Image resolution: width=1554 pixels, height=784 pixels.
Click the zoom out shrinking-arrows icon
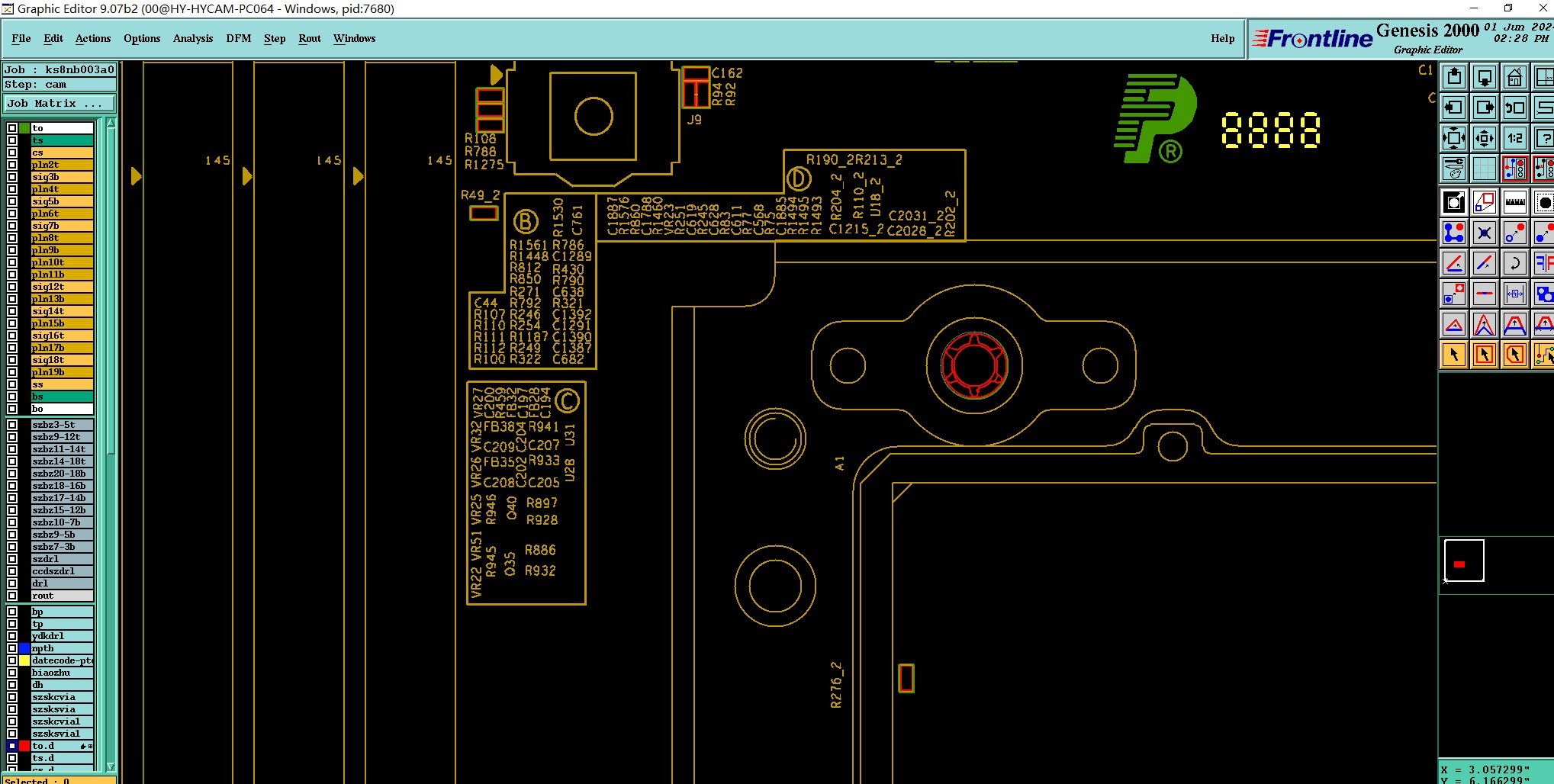1485,138
